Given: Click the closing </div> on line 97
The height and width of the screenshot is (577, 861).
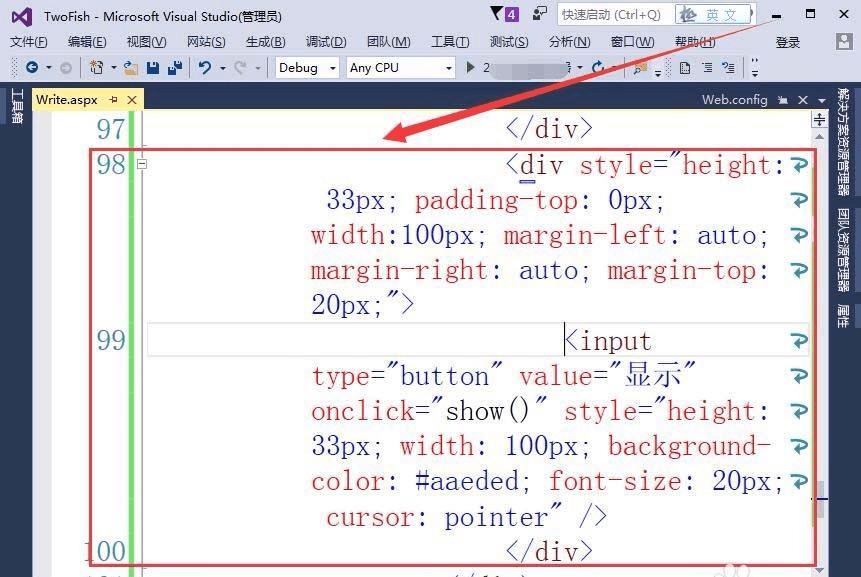Looking at the screenshot, I should [x=549, y=129].
